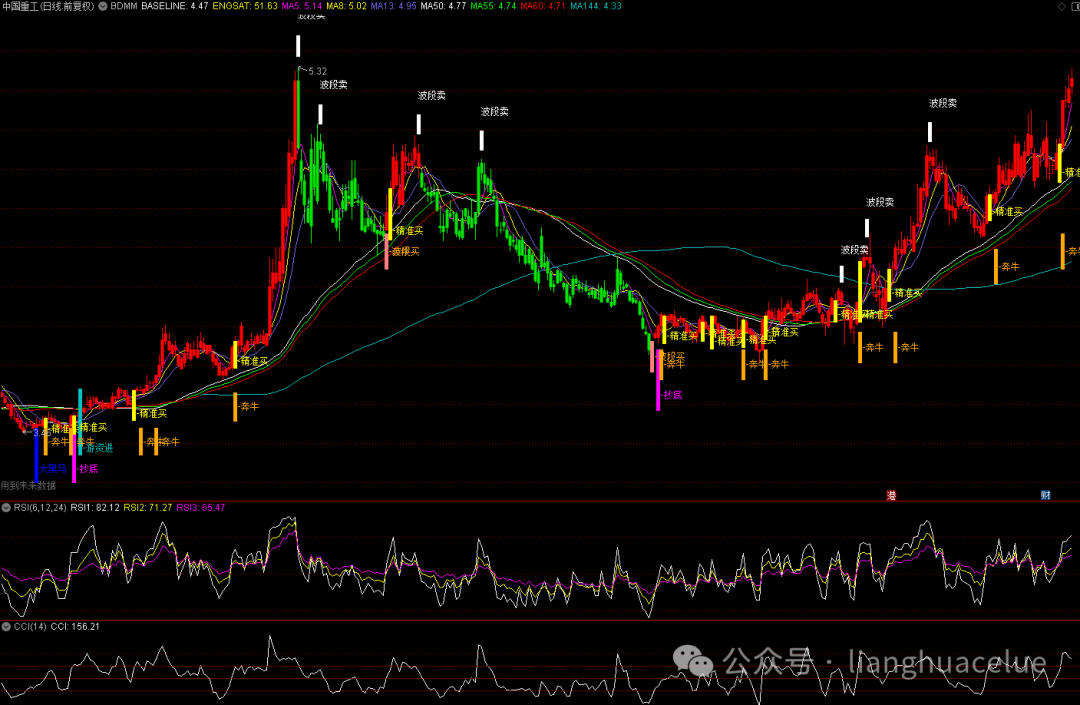The image size is (1080, 705).
Task: Click the 游资进 cyan signal label
Action: pyautogui.click(x=99, y=448)
